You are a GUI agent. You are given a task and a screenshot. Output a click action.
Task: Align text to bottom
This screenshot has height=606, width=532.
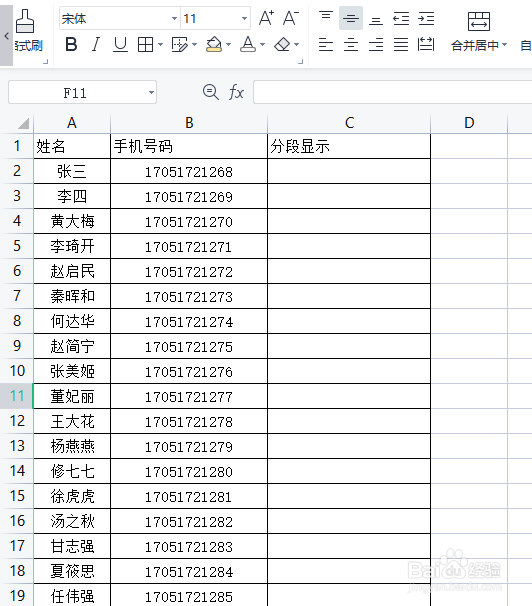pyautogui.click(x=376, y=19)
